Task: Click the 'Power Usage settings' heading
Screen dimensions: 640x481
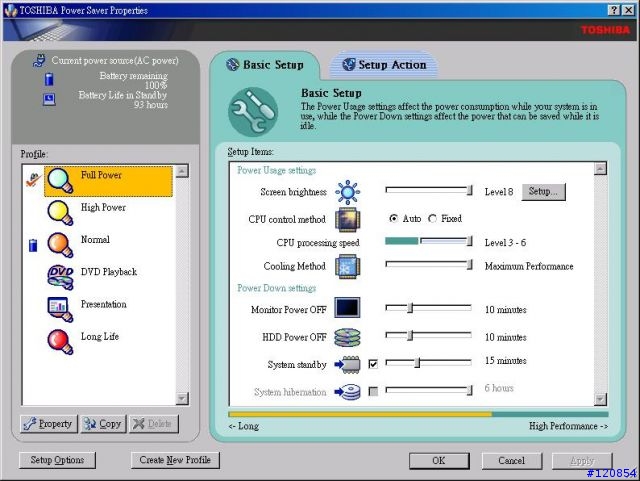Action: pos(277,170)
